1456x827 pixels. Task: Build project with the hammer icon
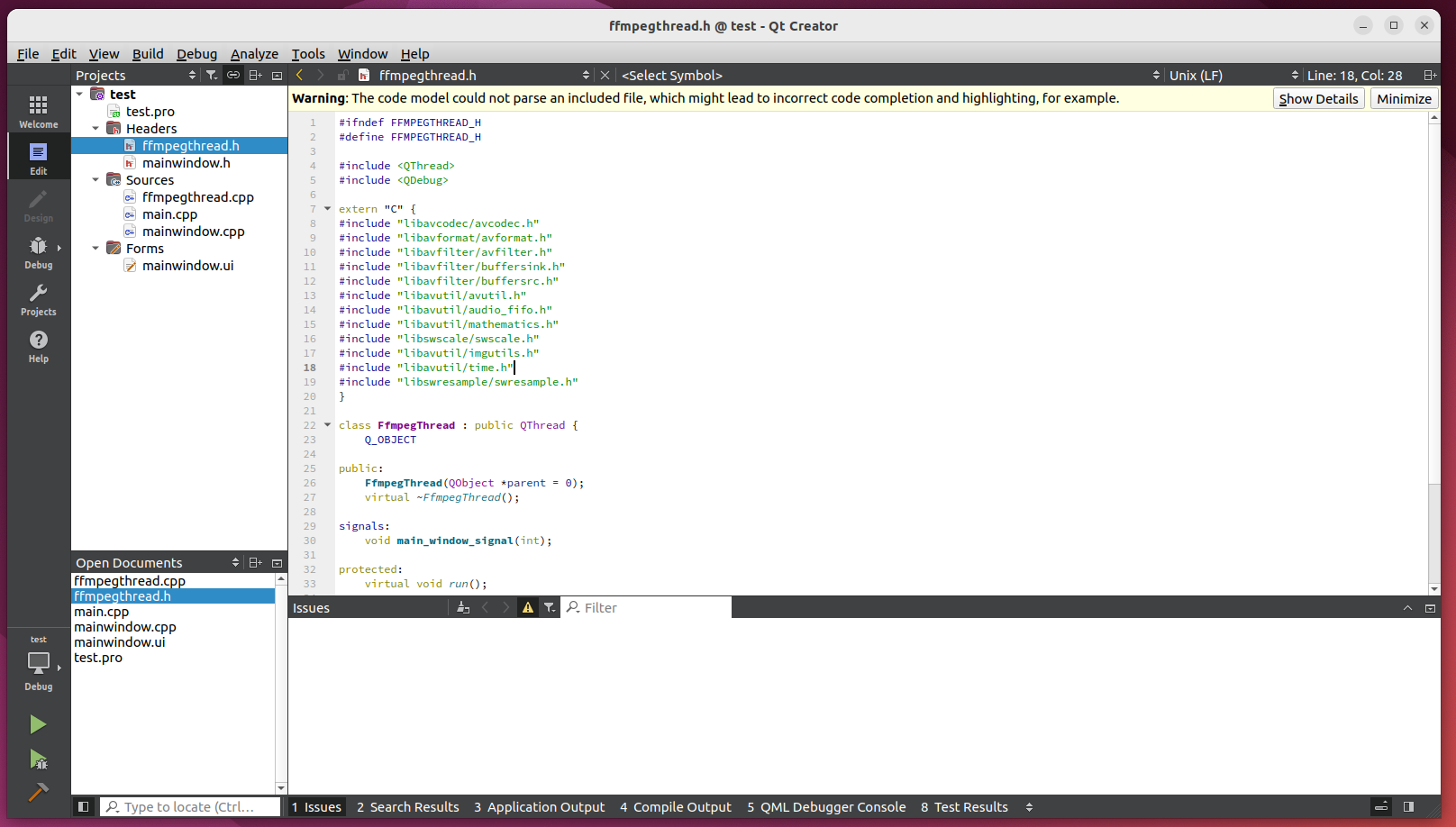coord(38,792)
